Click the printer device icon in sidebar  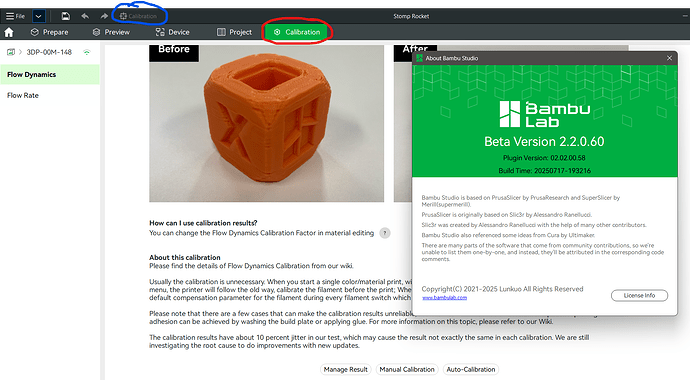pyautogui.click(x=11, y=52)
